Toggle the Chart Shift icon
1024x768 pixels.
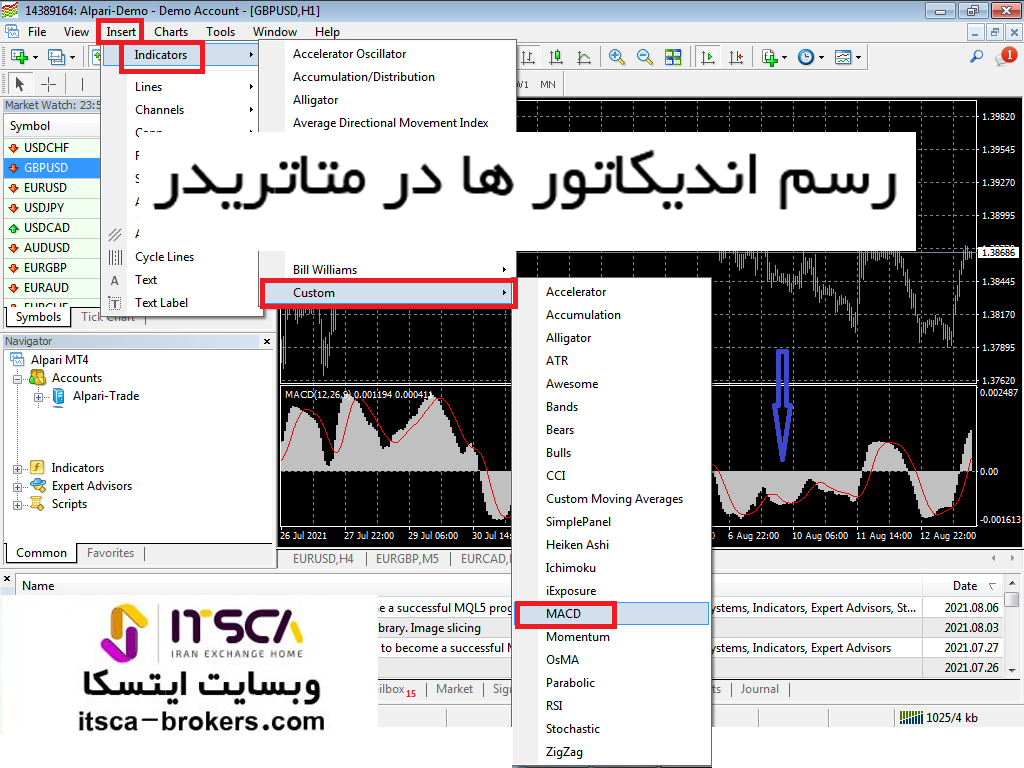736,57
